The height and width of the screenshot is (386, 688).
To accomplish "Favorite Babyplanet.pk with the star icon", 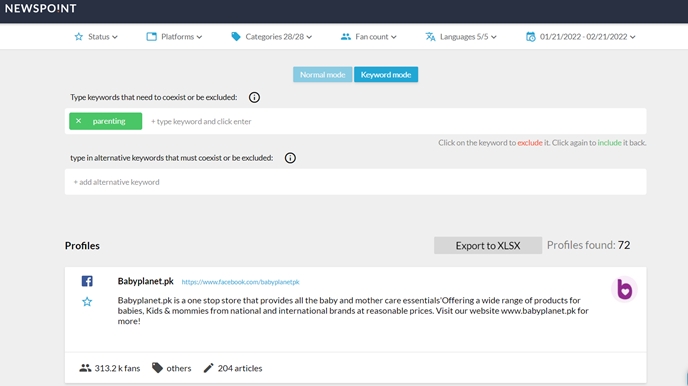I will coord(87,302).
